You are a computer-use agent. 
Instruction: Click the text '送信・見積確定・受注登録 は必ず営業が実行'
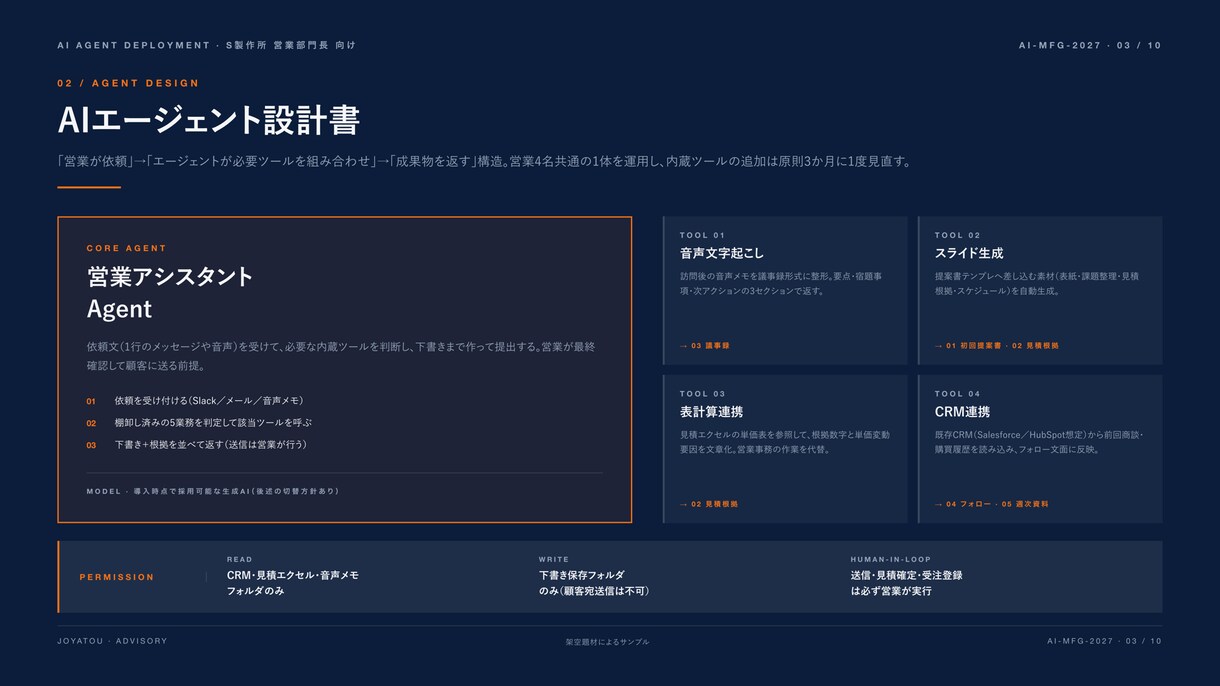(907, 583)
